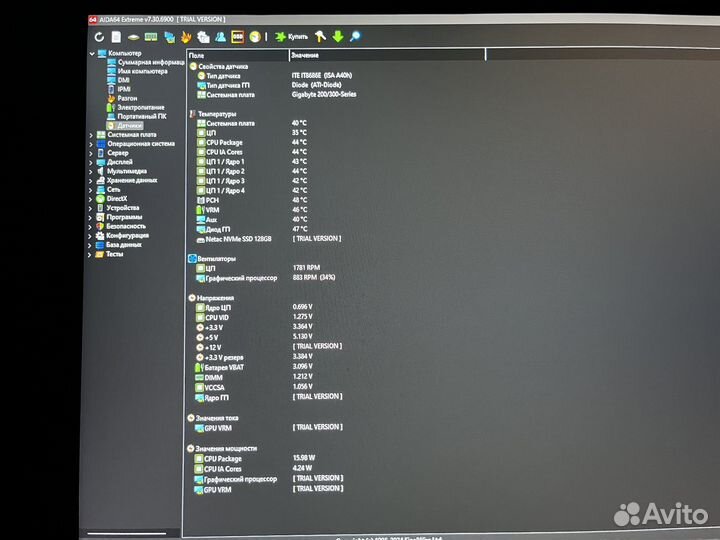The height and width of the screenshot is (540, 720).
Task: Expand the Сервер tree chevron
Action: (90, 154)
